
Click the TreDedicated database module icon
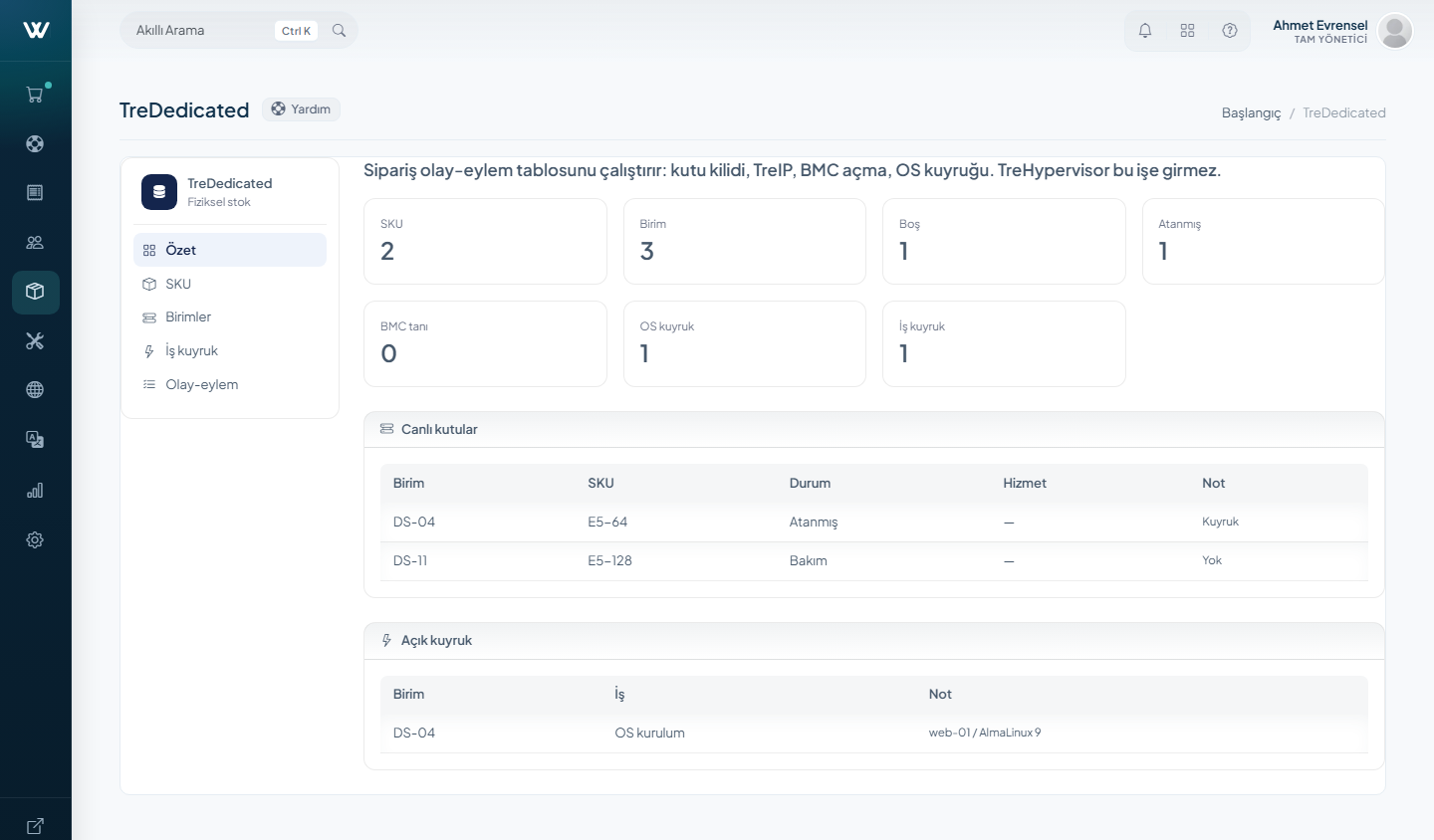click(x=159, y=192)
